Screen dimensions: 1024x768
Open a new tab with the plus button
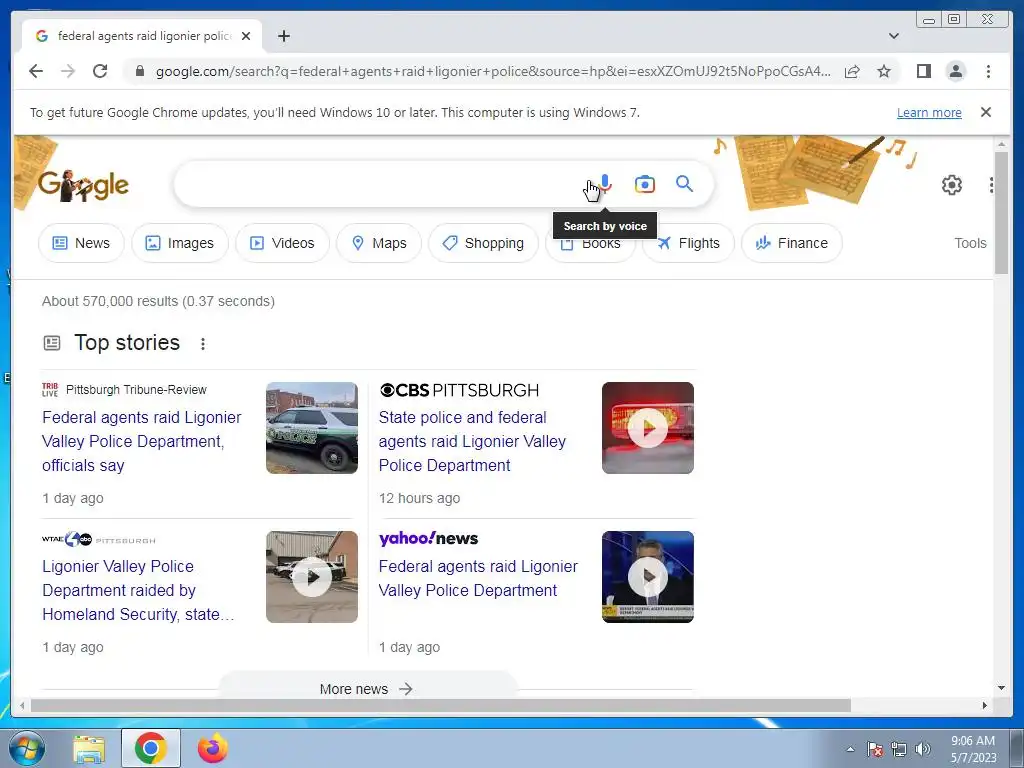point(283,36)
